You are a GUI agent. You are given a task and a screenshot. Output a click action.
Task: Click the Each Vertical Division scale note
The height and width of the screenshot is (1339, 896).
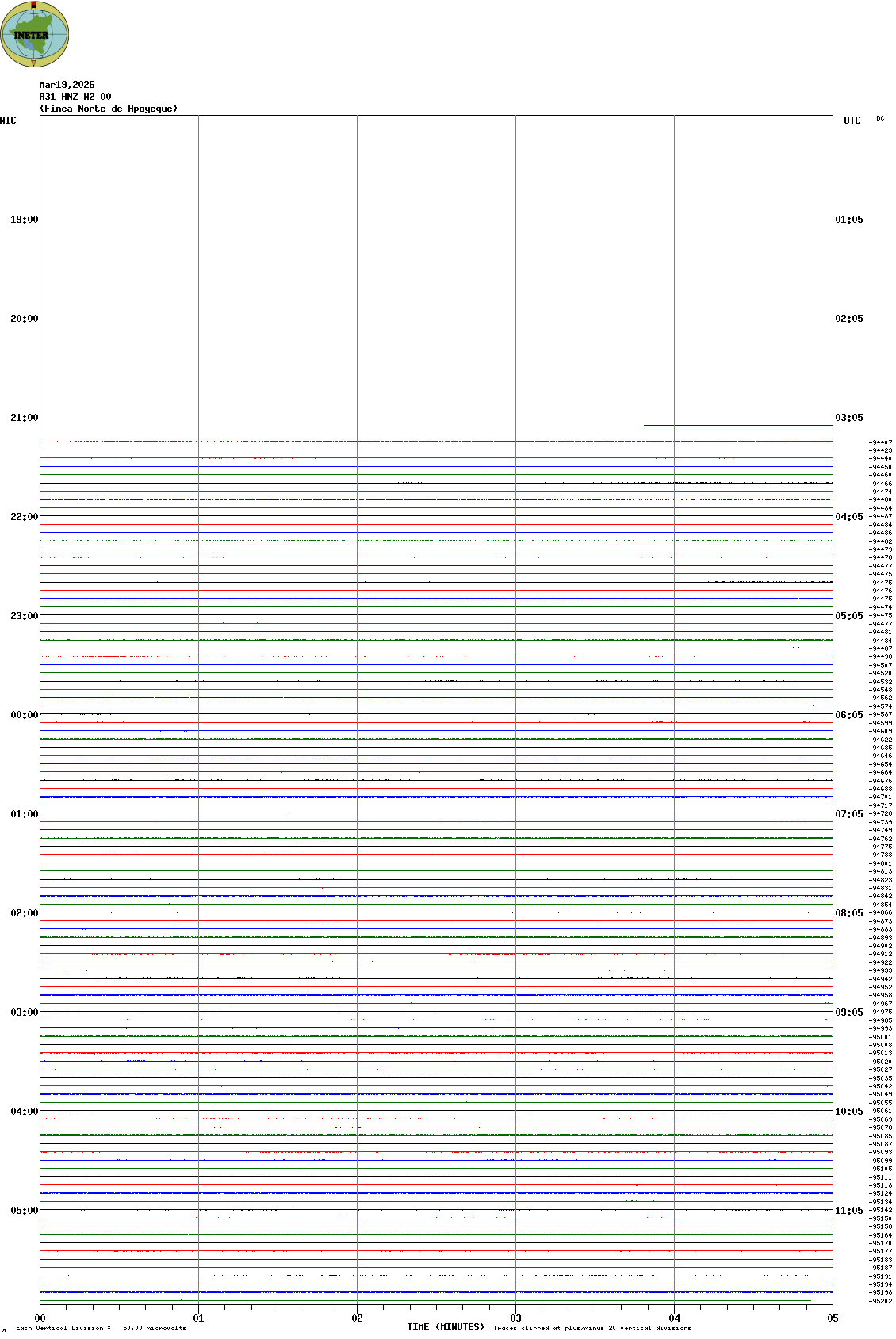[101, 1328]
